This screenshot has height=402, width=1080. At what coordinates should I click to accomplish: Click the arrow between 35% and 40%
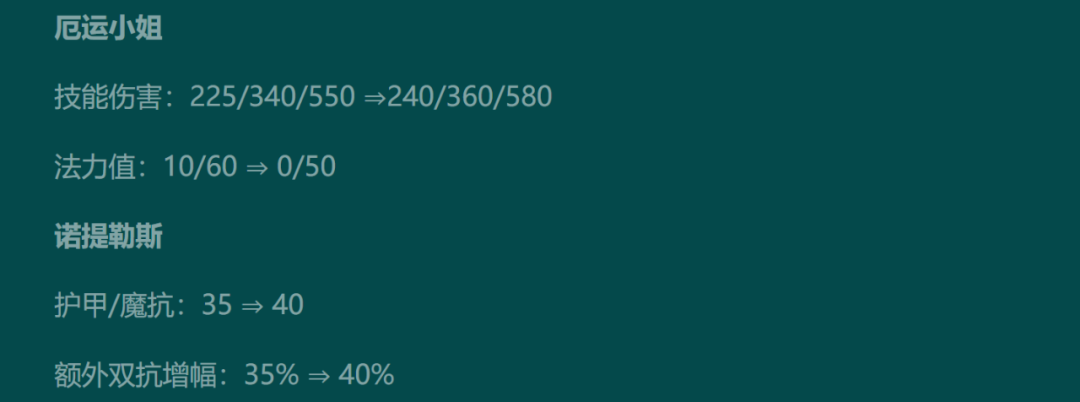(x=319, y=376)
